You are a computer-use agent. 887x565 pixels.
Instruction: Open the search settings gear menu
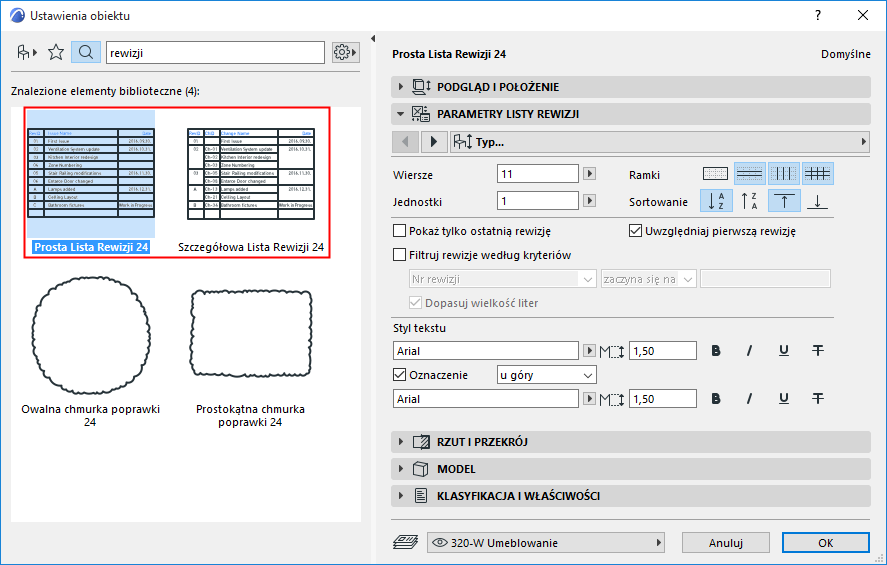tap(345, 52)
